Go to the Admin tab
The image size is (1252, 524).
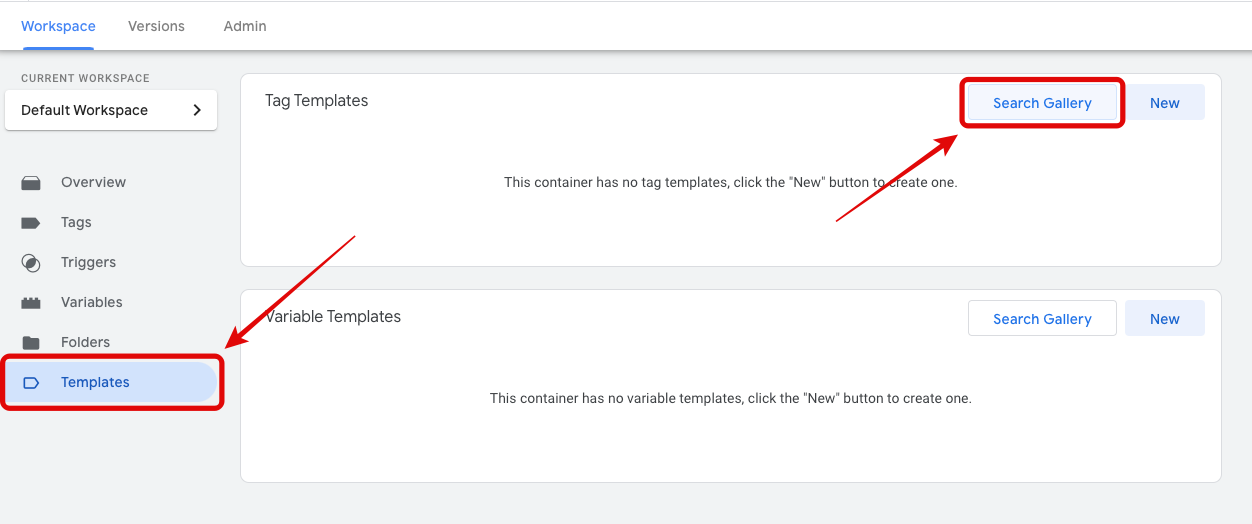[x=245, y=26]
